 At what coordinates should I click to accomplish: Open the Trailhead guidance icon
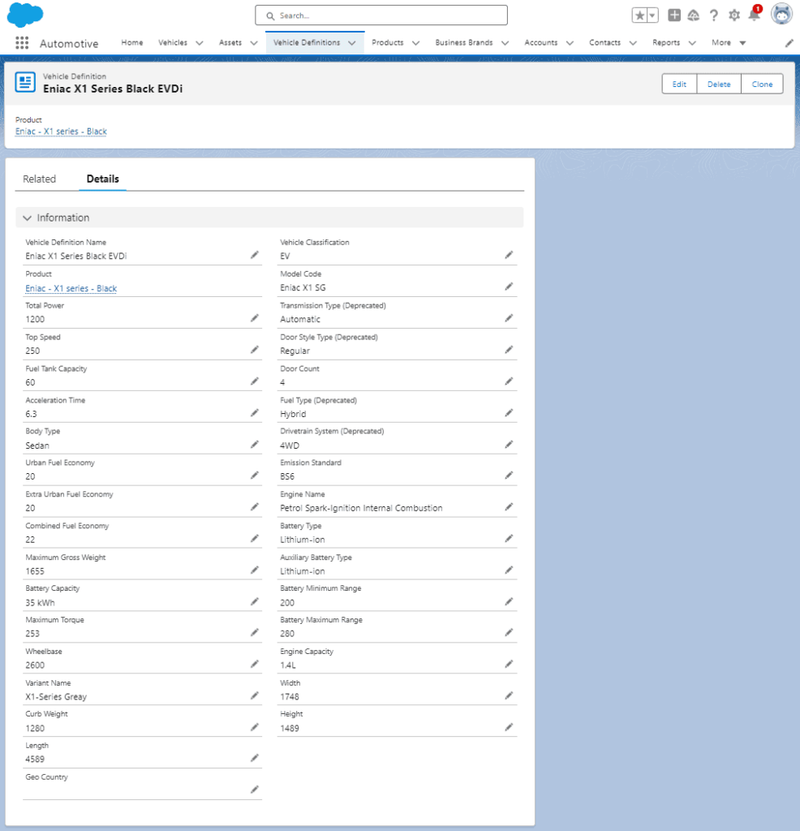pos(694,15)
